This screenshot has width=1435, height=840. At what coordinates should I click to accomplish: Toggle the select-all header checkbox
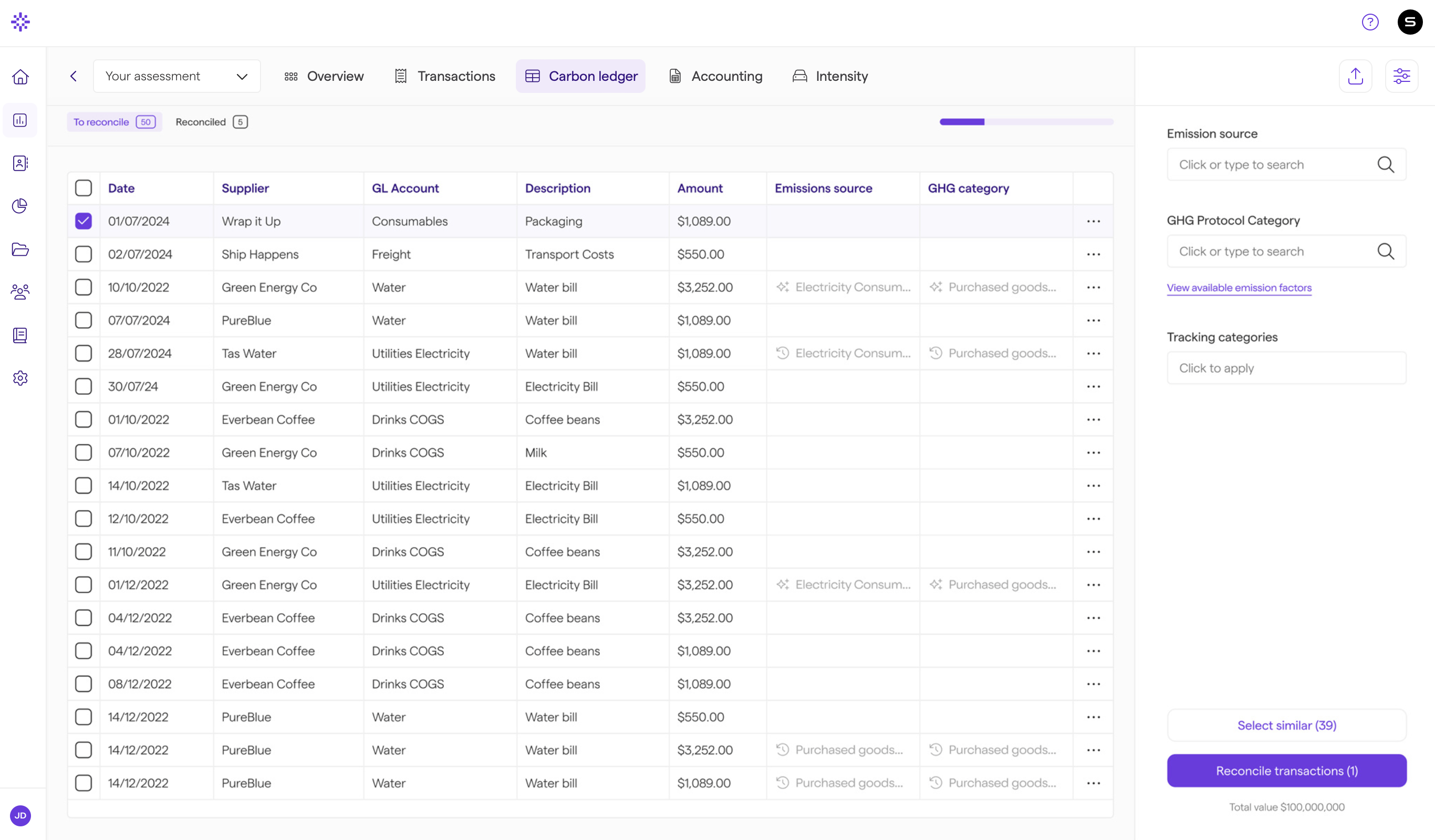point(84,188)
